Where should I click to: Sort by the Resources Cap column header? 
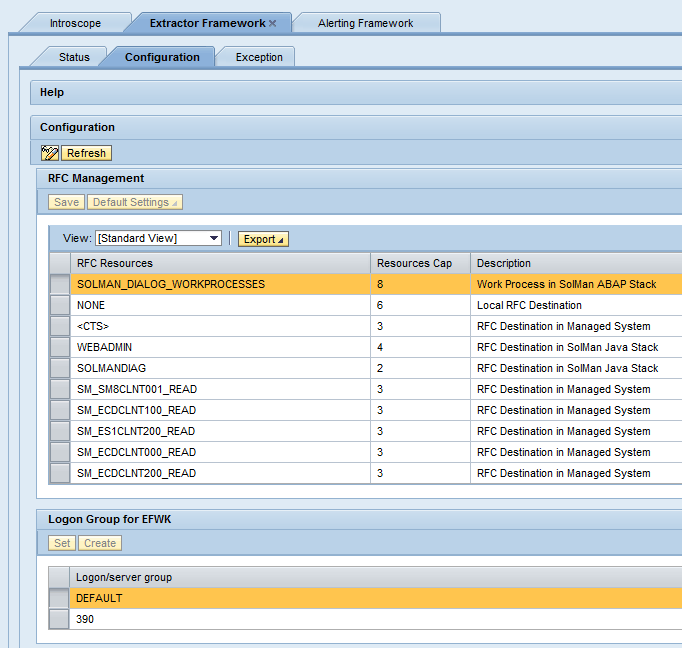click(414, 263)
